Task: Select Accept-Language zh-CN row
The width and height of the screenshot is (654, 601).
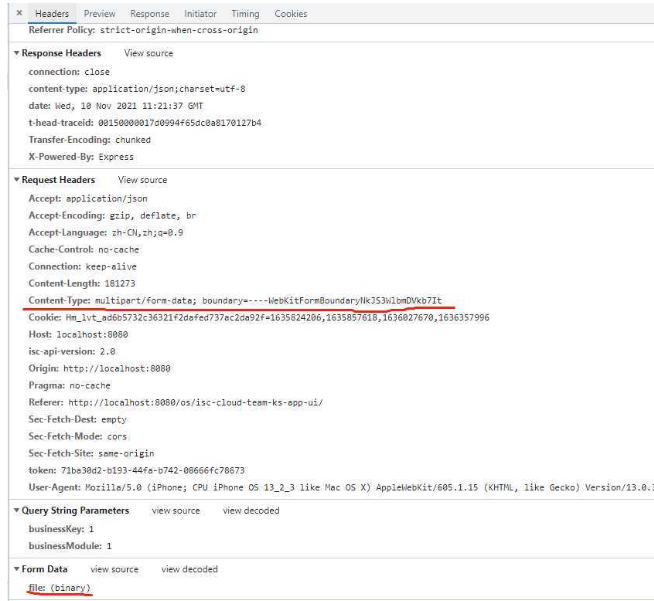Action: [x=106, y=232]
